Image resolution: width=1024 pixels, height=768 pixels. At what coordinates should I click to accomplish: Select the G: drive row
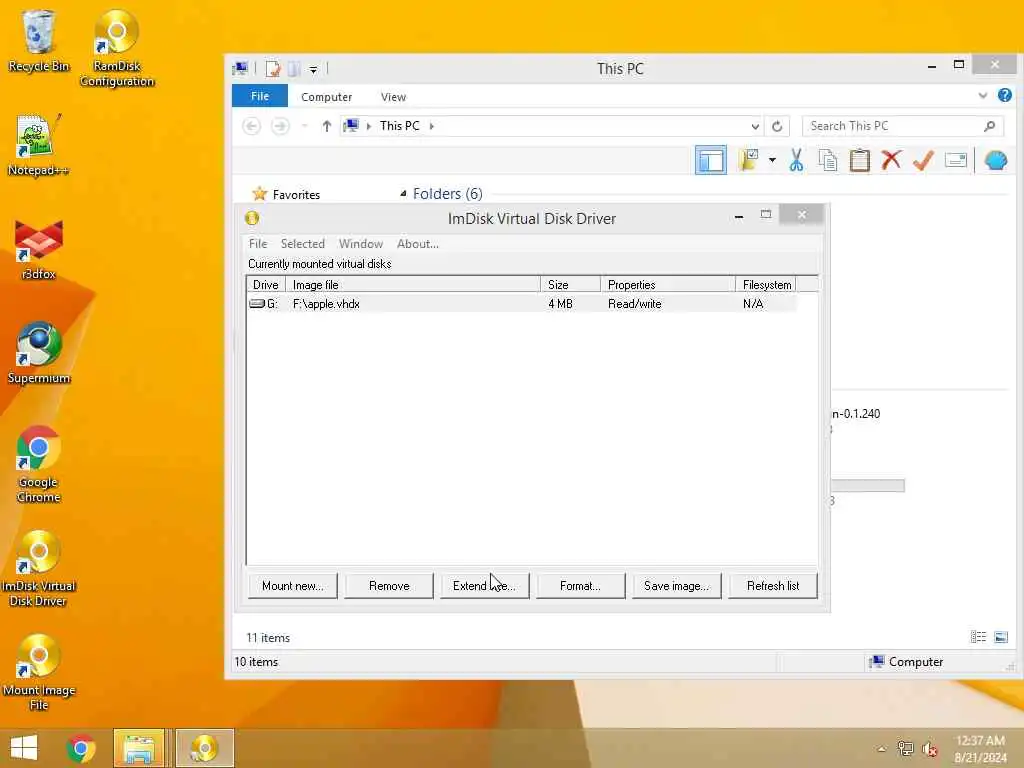coord(522,304)
